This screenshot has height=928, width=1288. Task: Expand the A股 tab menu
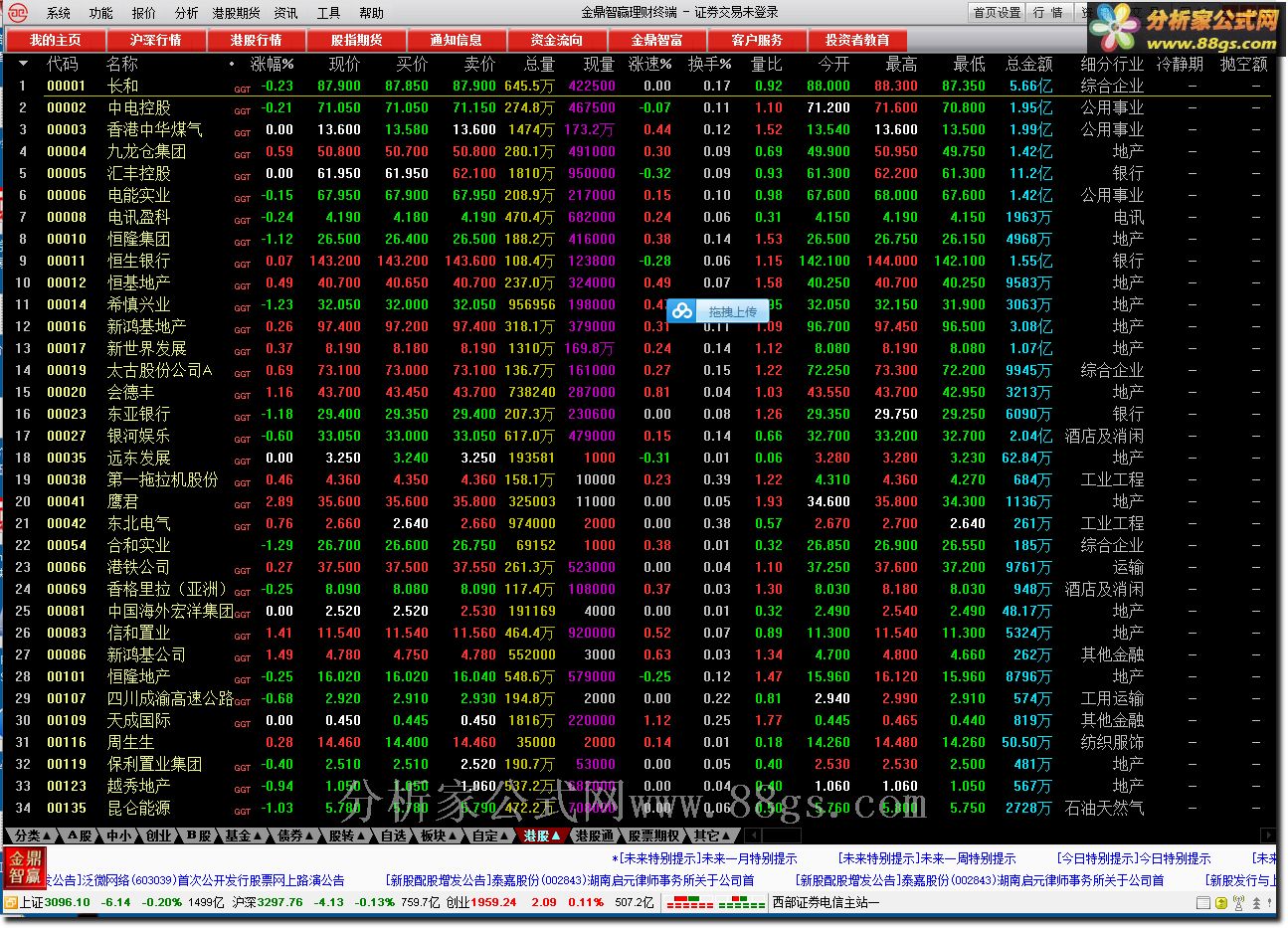[80, 836]
